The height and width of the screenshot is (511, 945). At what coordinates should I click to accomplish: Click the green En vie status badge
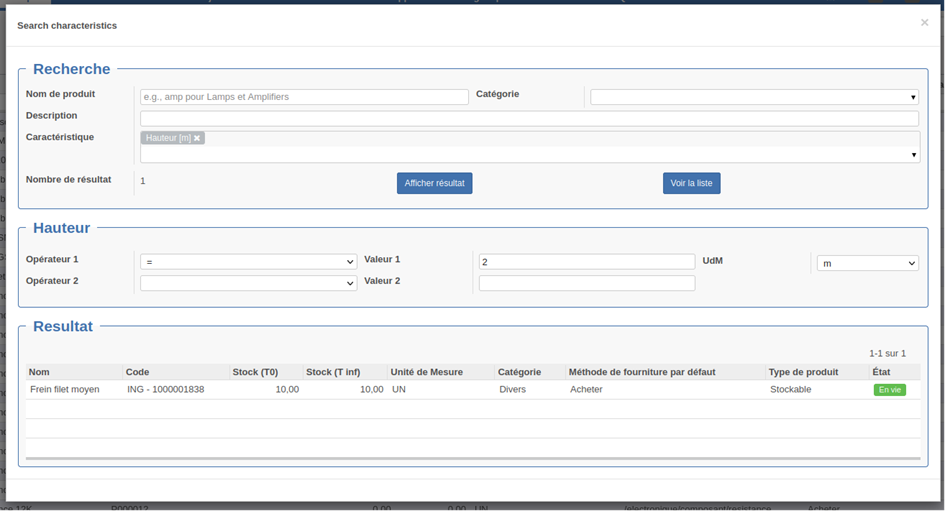(889, 390)
